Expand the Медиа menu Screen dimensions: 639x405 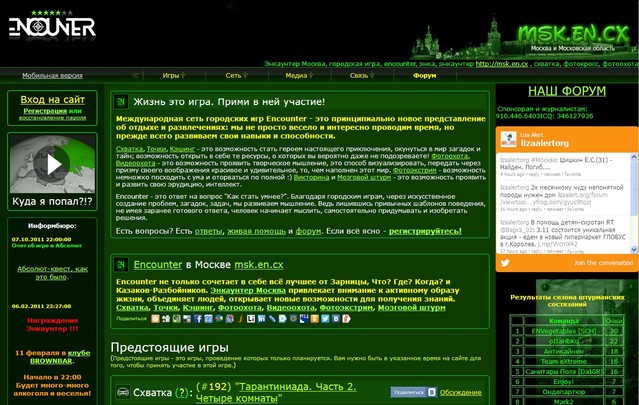[x=299, y=75]
